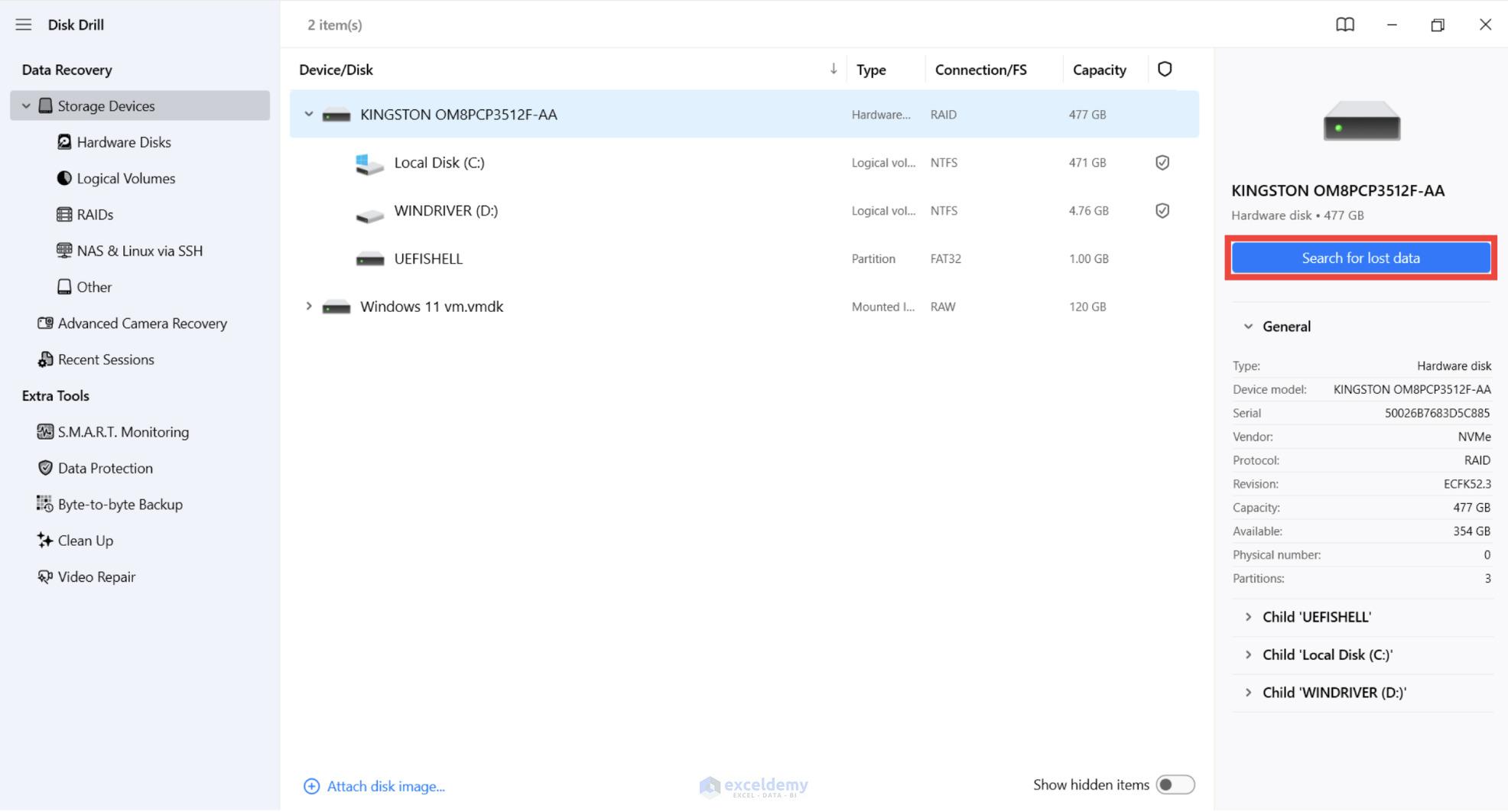
Task: Open Recent Sessions
Action: click(x=106, y=359)
